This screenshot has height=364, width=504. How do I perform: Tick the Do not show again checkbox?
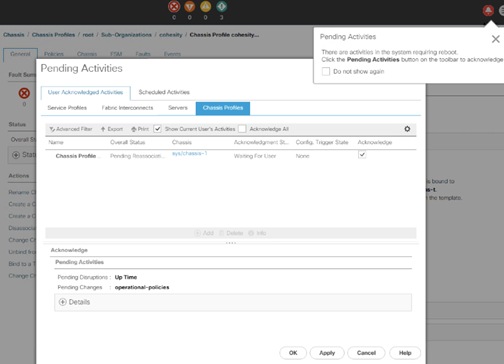pyautogui.click(x=326, y=71)
